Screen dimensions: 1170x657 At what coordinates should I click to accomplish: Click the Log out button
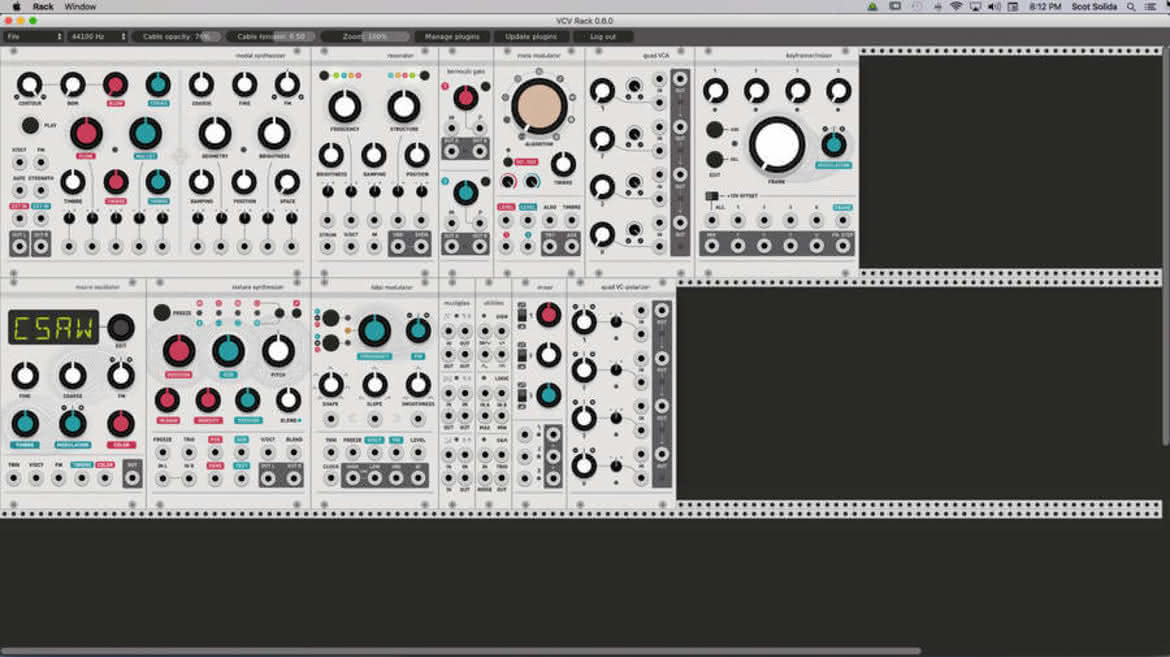coord(603,36)
